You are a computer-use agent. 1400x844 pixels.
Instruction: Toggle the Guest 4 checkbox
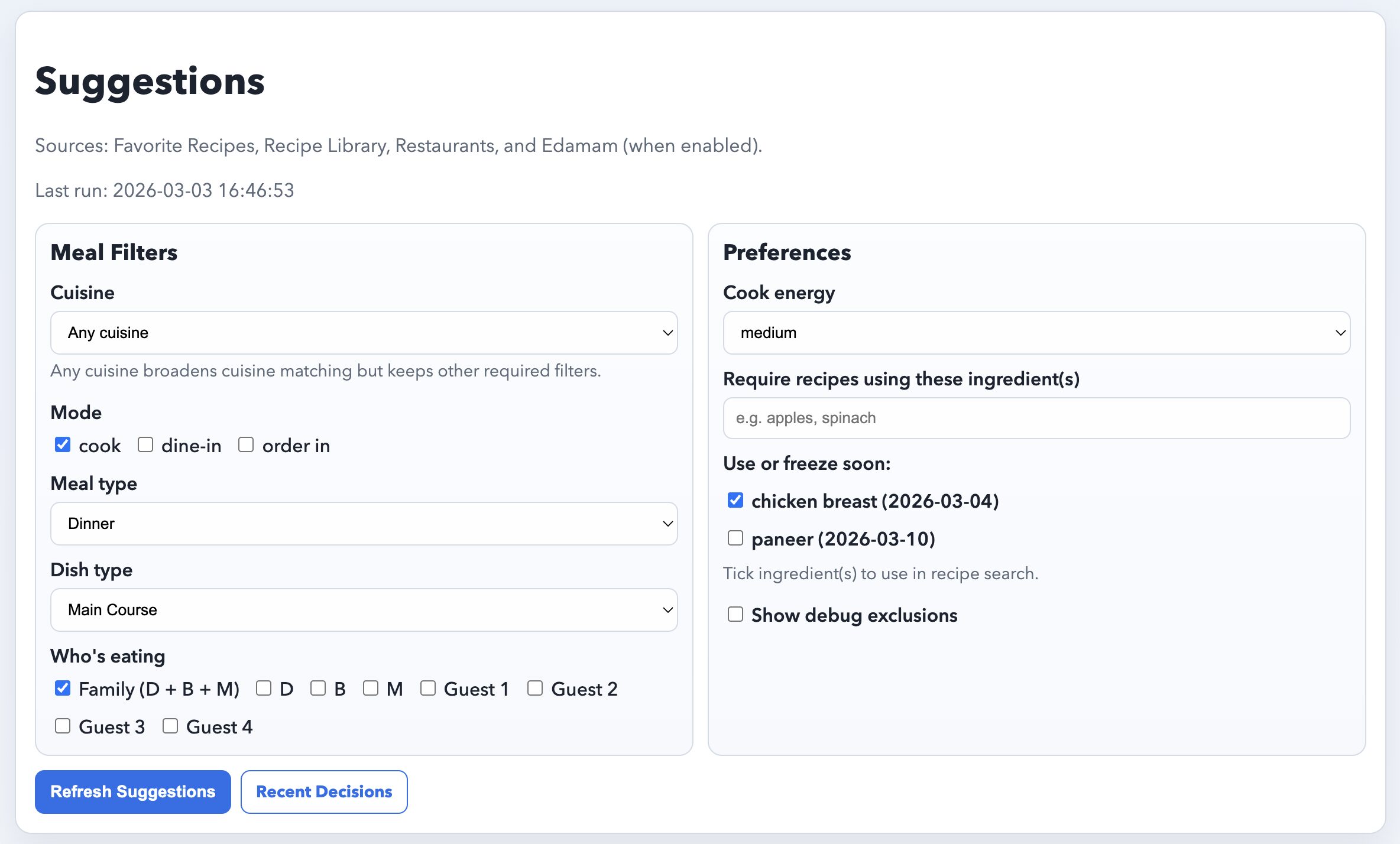pos(170,726)
